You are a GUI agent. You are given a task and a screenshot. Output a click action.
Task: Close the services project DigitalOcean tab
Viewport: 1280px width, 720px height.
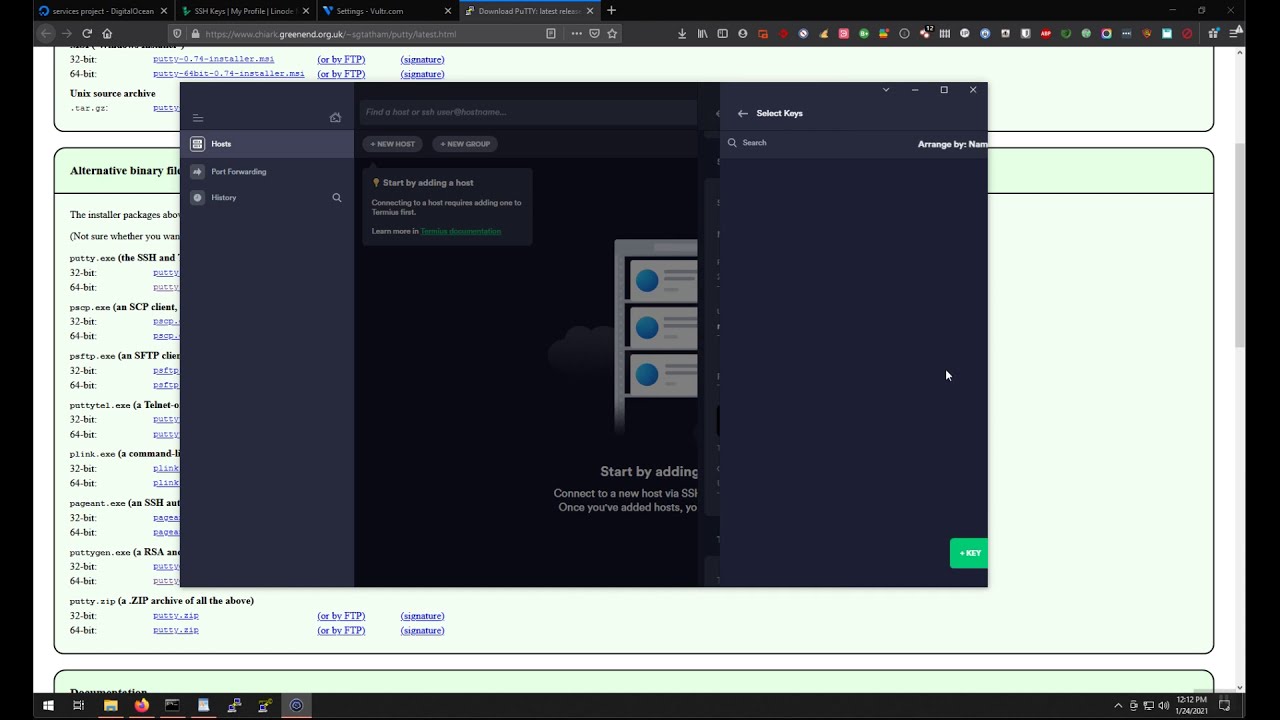164,11
